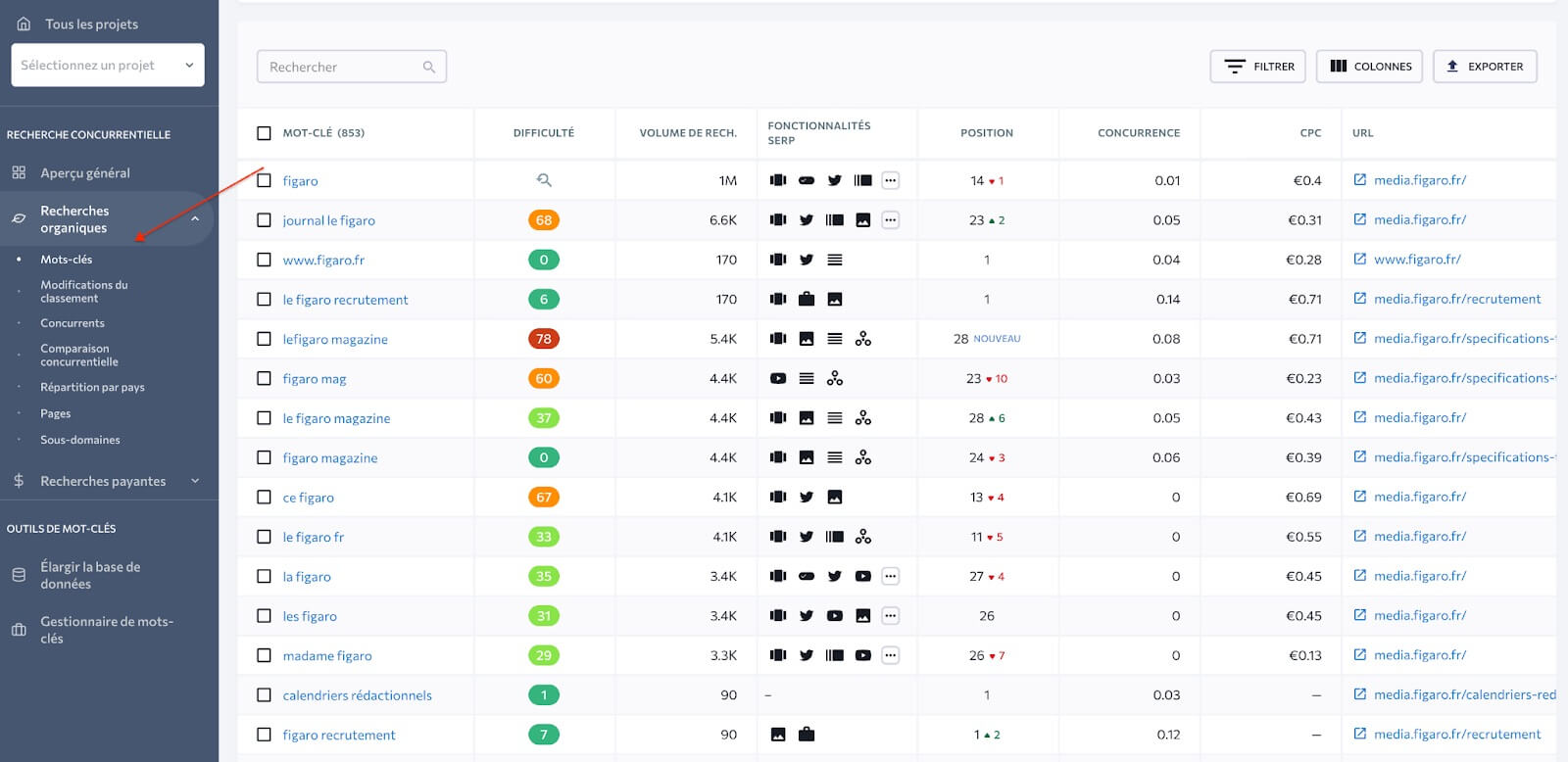Check the www.figaro.fr row checkbox
Screen dimensions: 1568x762
click(264, 260)
